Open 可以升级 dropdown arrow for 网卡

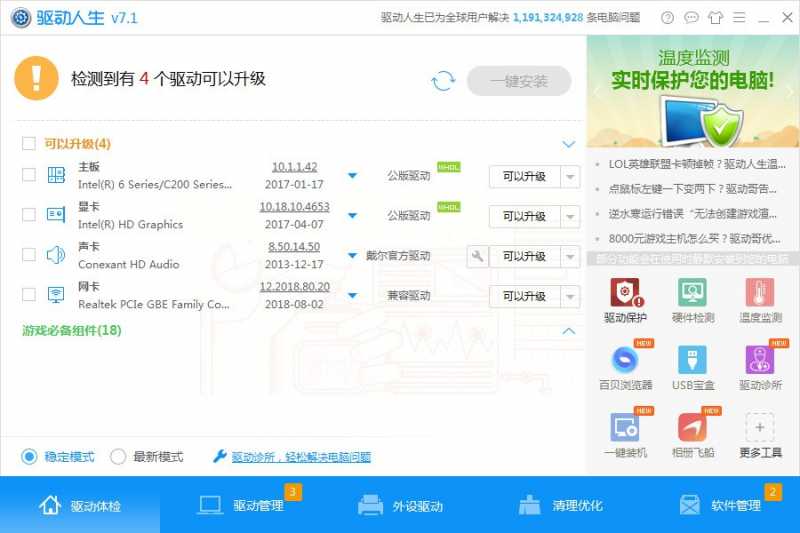coord(570,296)
